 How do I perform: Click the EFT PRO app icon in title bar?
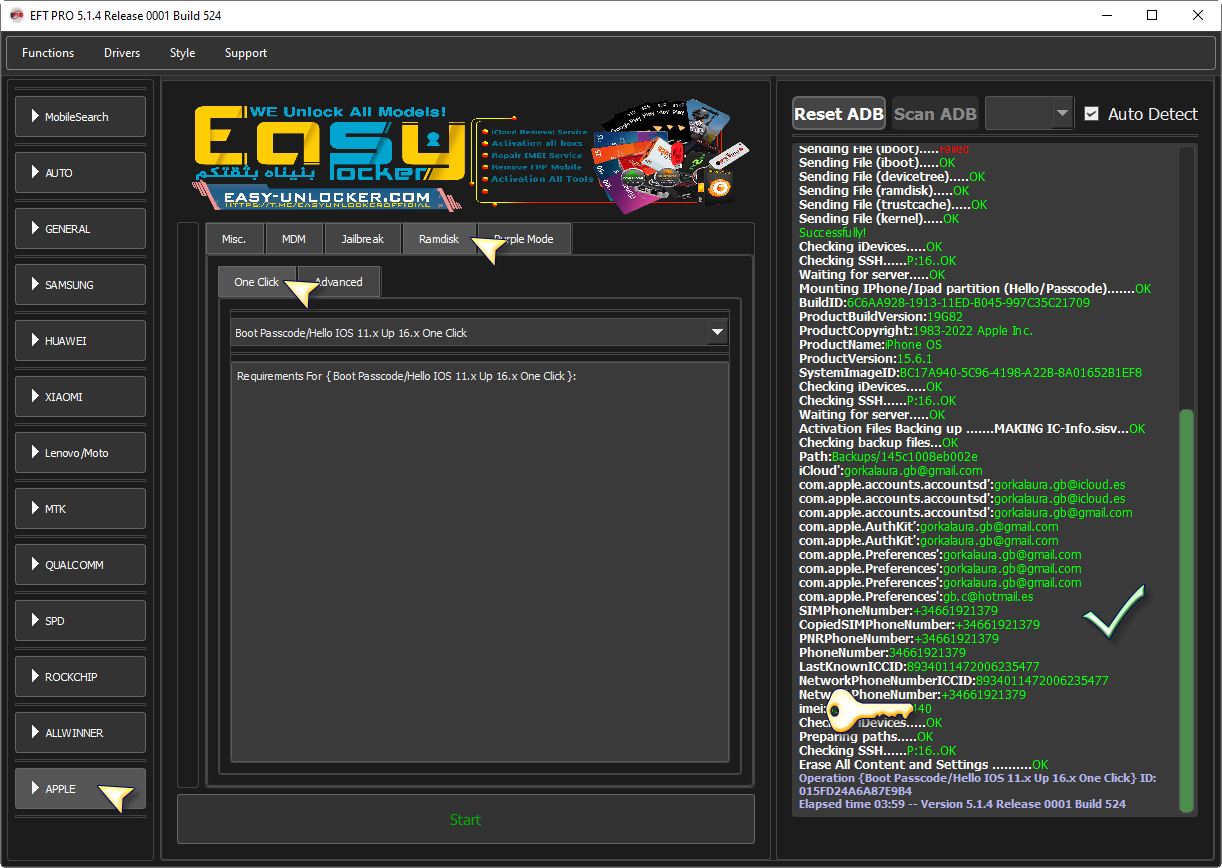(16, 16)
